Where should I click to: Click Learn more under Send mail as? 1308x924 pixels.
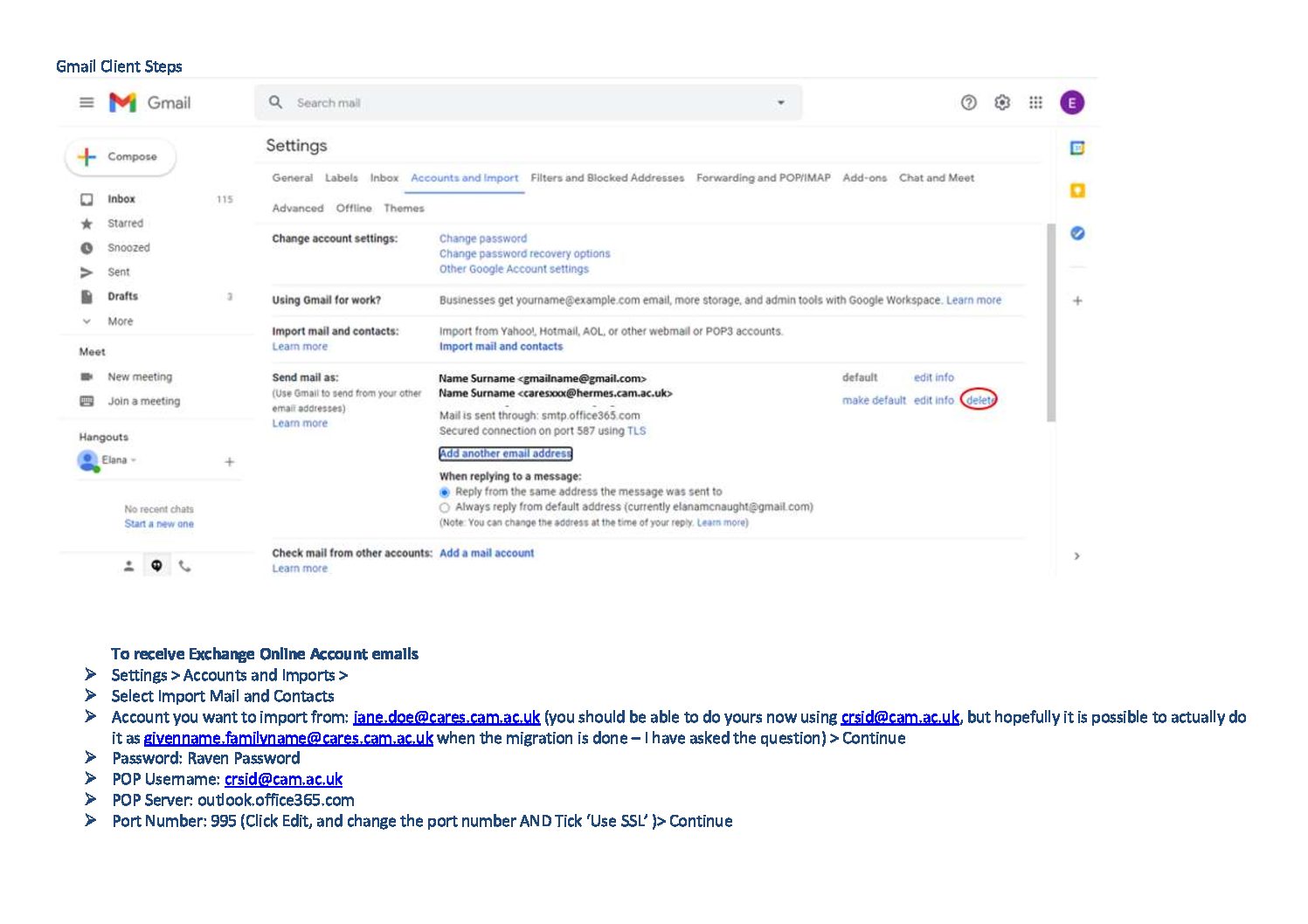(300, 424)
